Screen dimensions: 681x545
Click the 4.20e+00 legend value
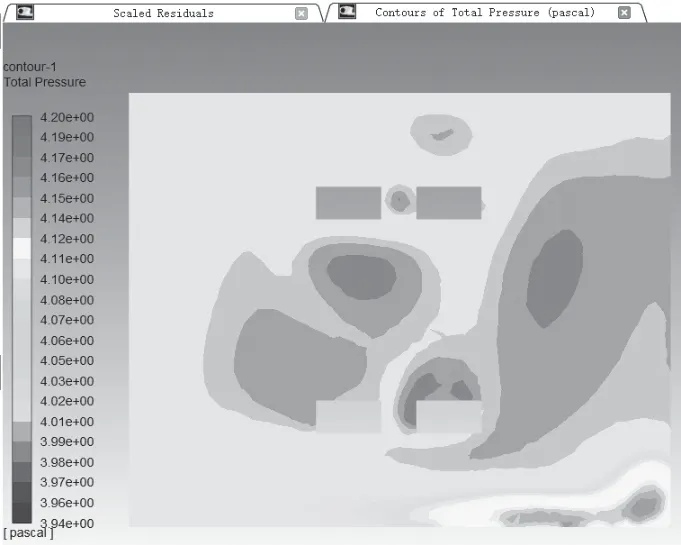point(67,117)
